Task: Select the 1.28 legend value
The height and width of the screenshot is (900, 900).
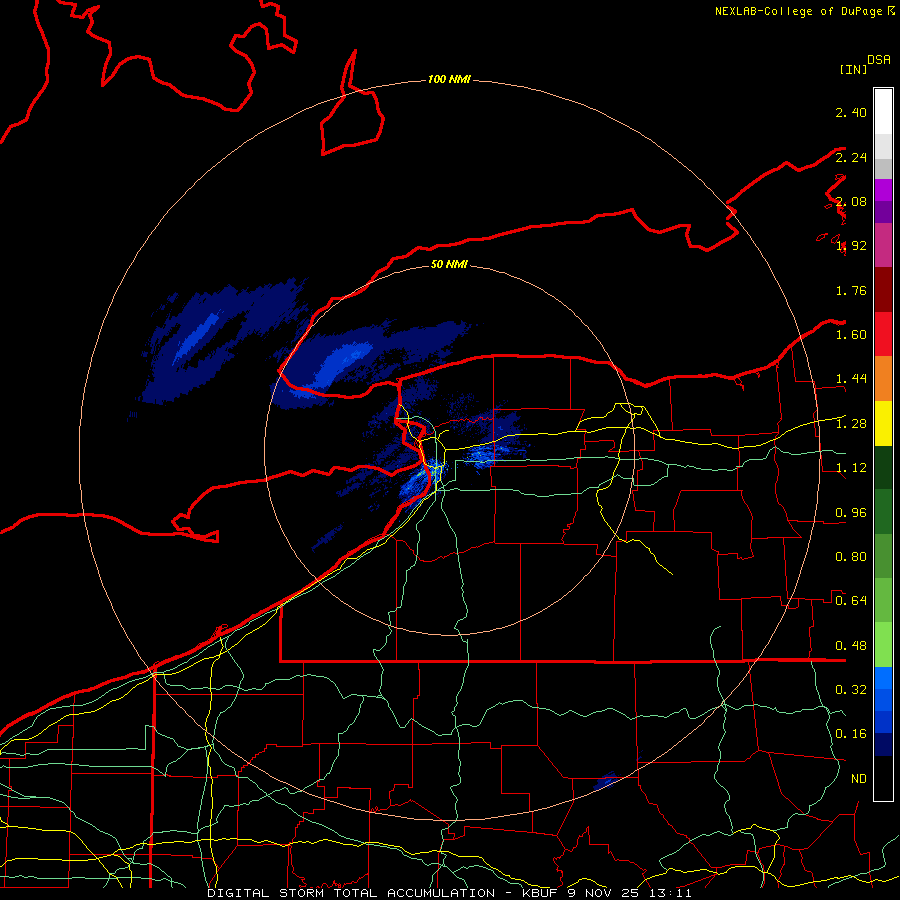Action: [x=851, y=424]
